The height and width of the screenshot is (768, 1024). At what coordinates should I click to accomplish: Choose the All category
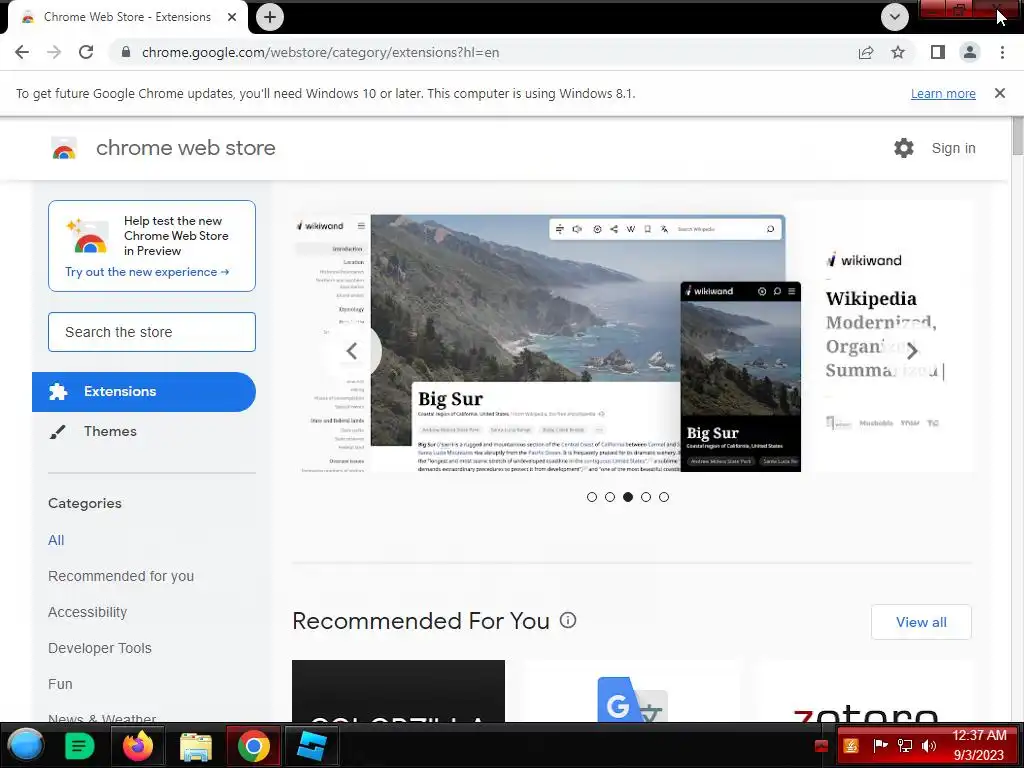(x=56, y=540)
